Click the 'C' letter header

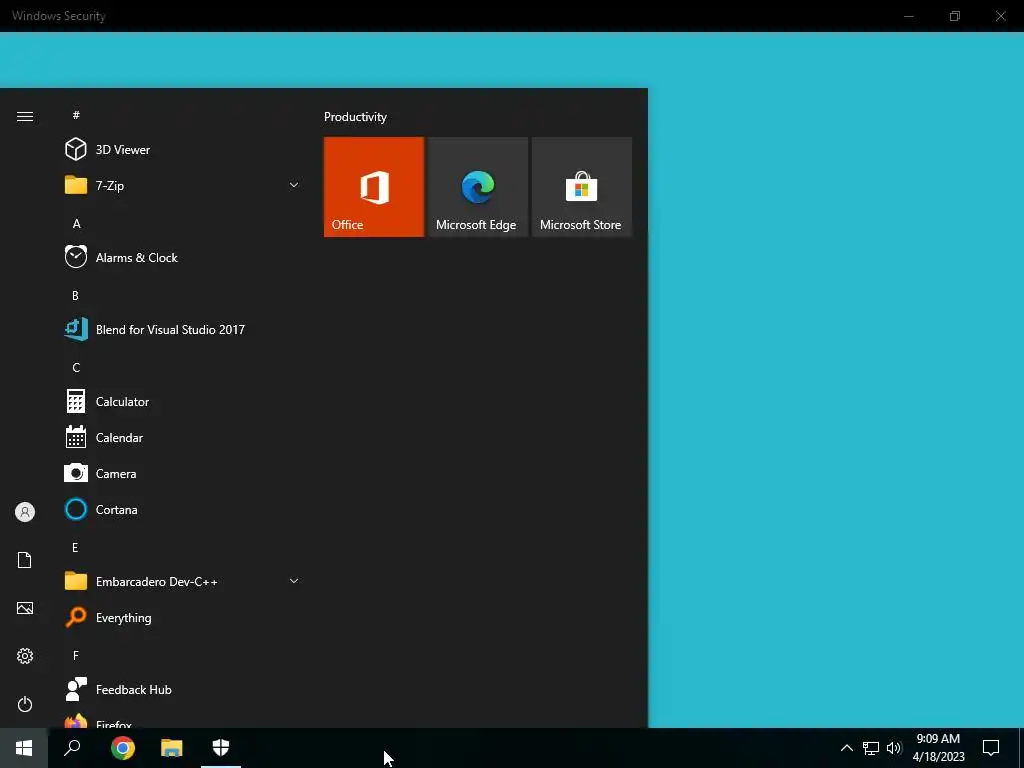76,368
